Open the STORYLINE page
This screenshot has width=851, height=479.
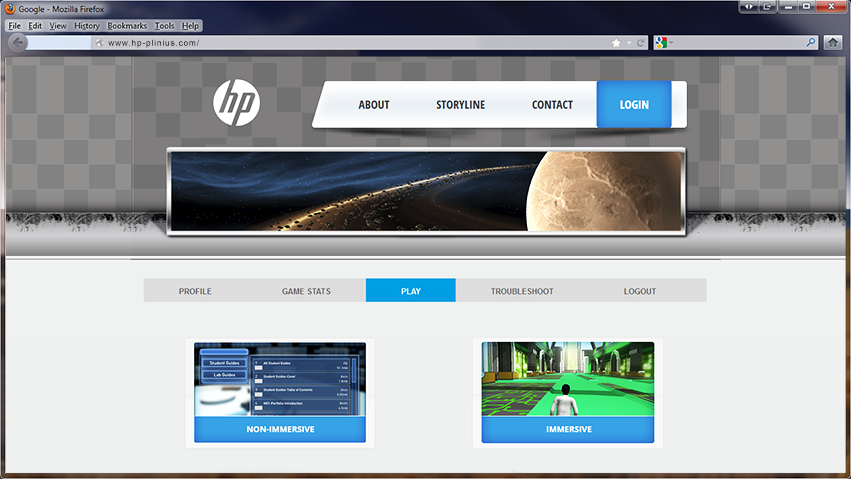(461, 105)
